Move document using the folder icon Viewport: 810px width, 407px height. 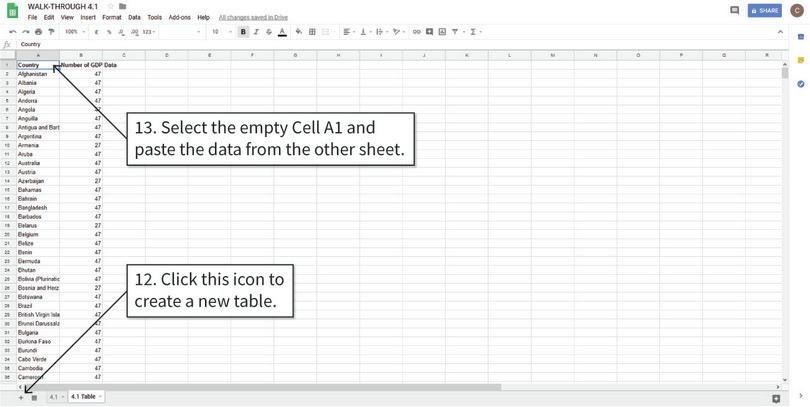click(x=122, y=6)
